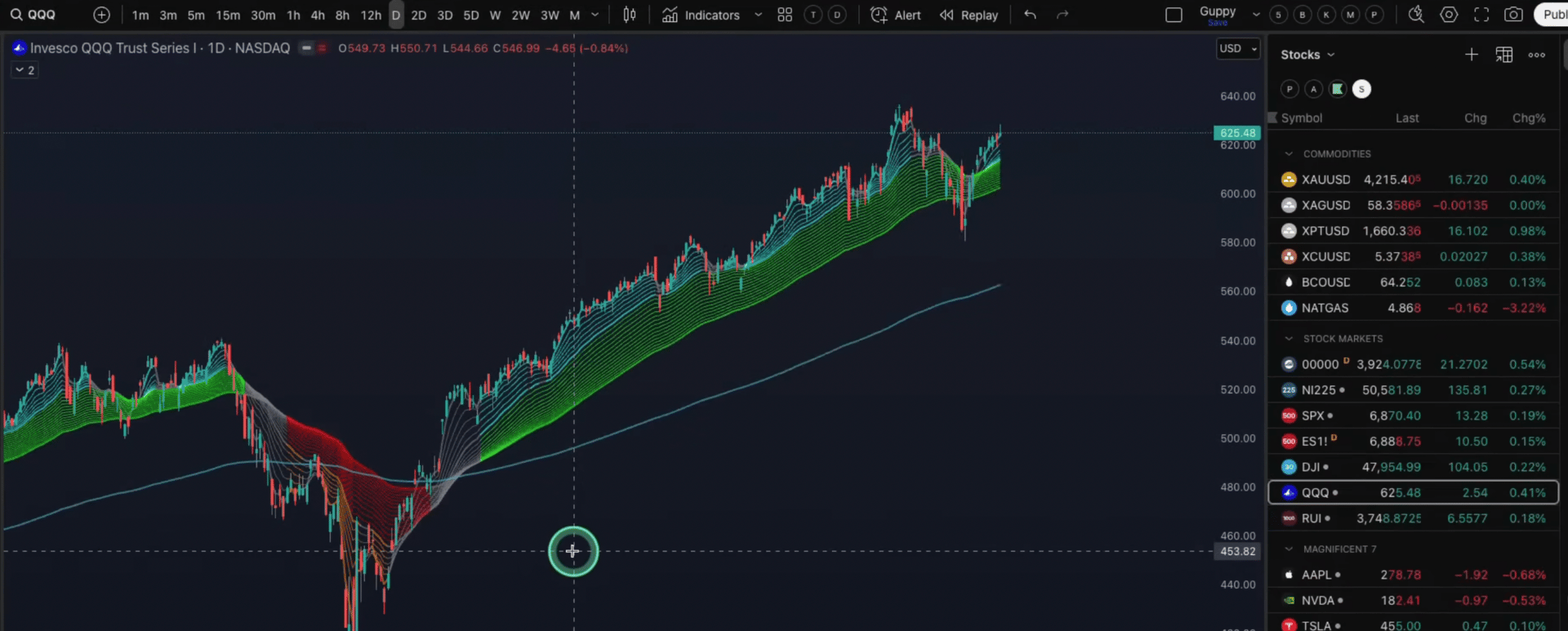Click the circled 5 layout button

1279,15
